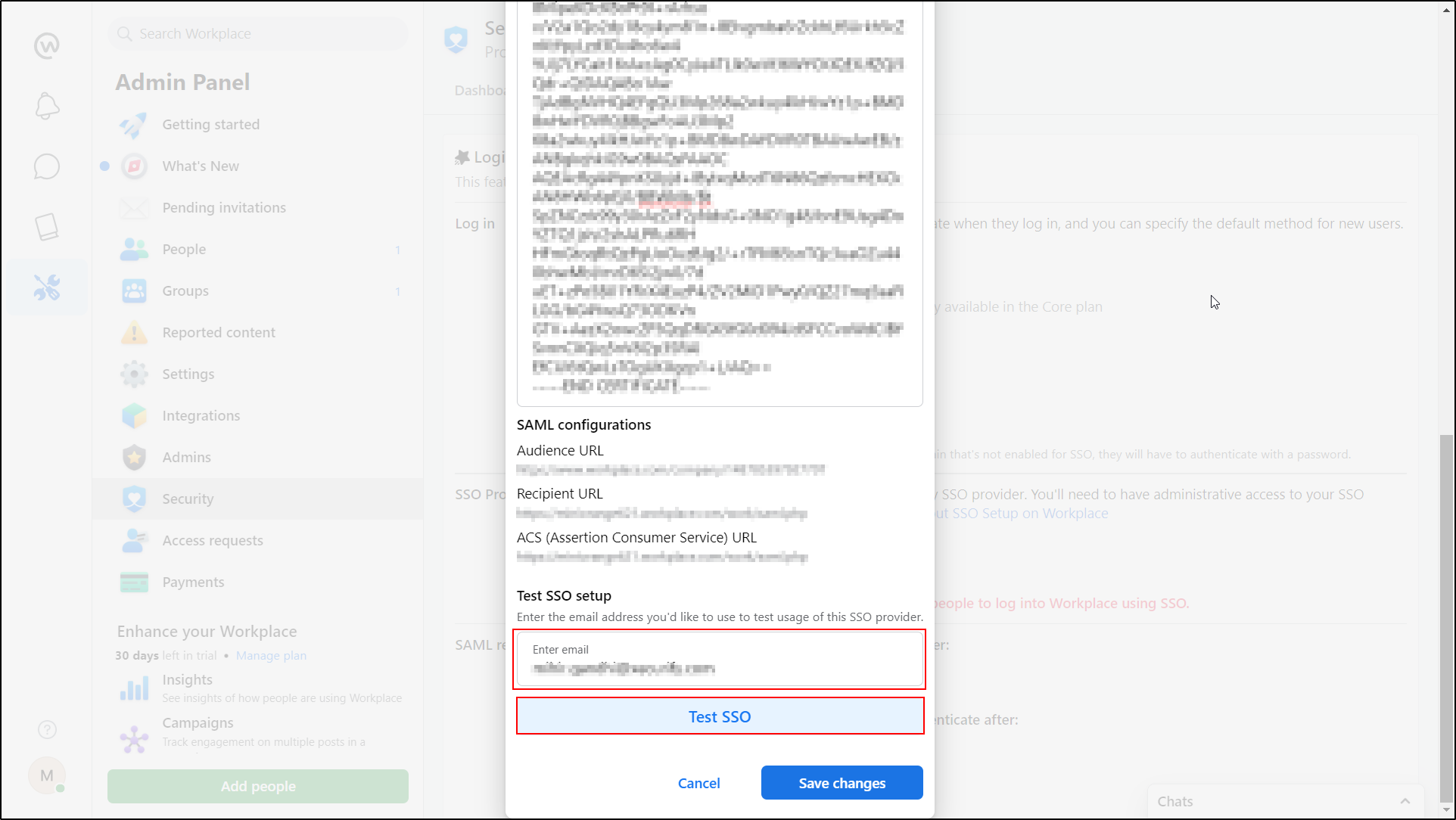Viewport: 1456px width, 820px height.
Task: Open the Pending invitations section
Action: click(223, 207)
